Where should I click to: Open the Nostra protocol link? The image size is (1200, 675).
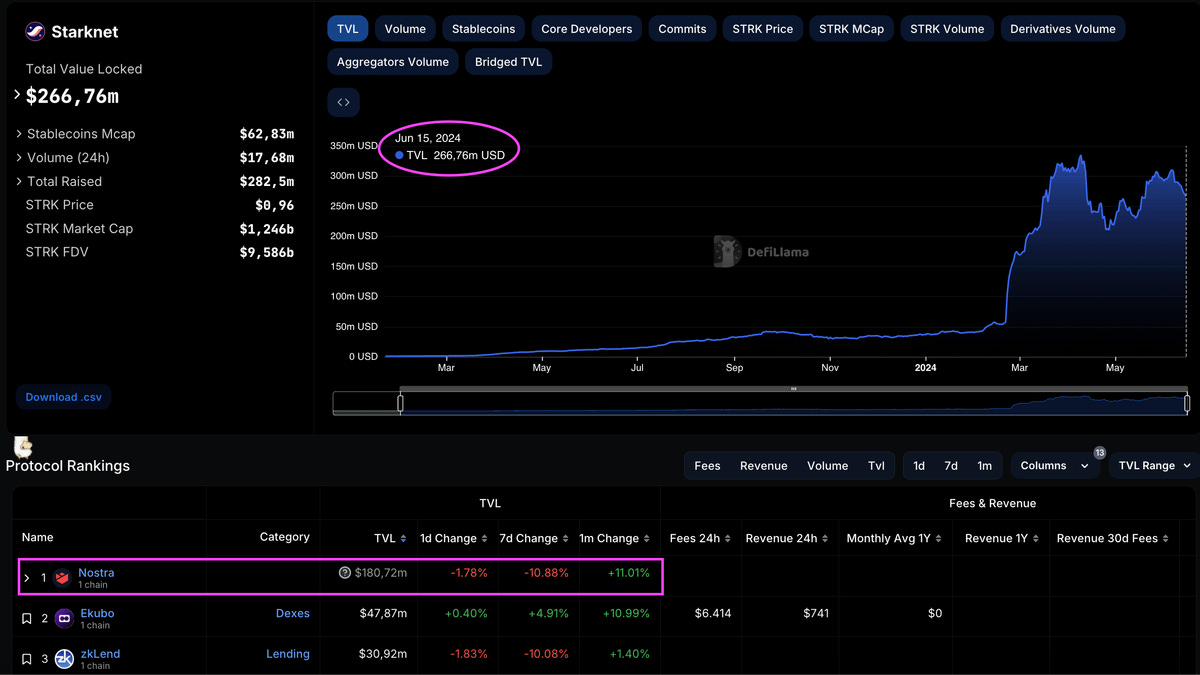click(96, 573)
